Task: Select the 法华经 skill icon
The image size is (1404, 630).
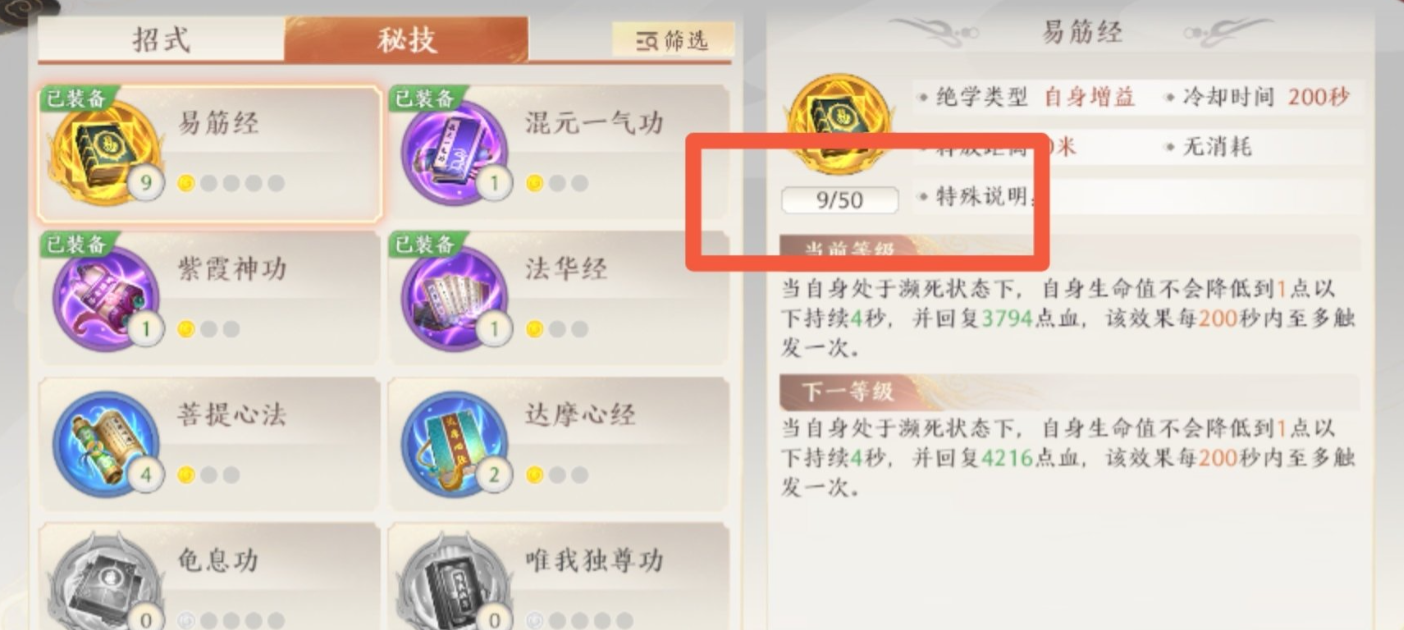Action: (453, 298)
